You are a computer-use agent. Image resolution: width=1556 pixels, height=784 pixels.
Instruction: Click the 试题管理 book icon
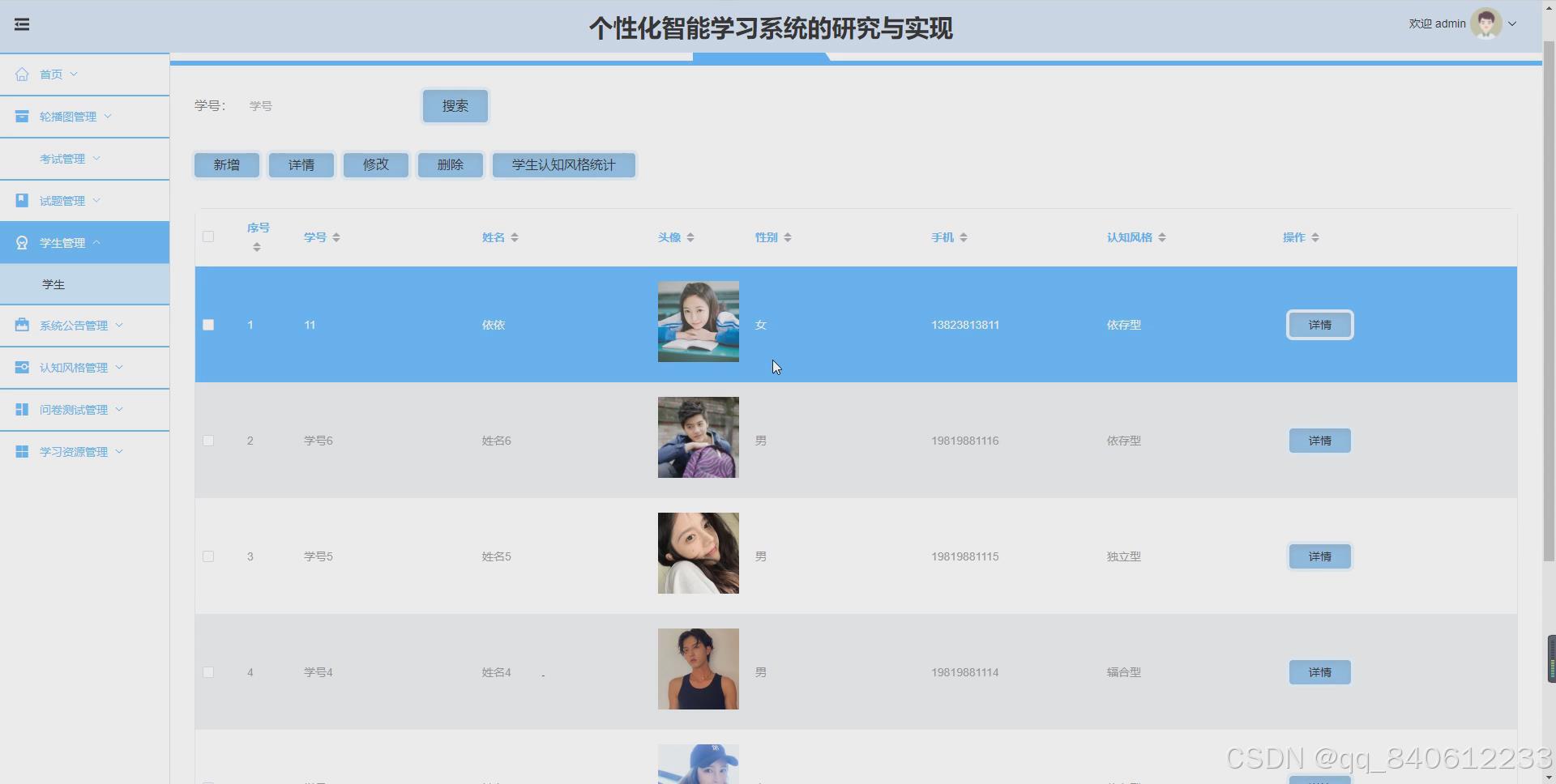(22, 200)
